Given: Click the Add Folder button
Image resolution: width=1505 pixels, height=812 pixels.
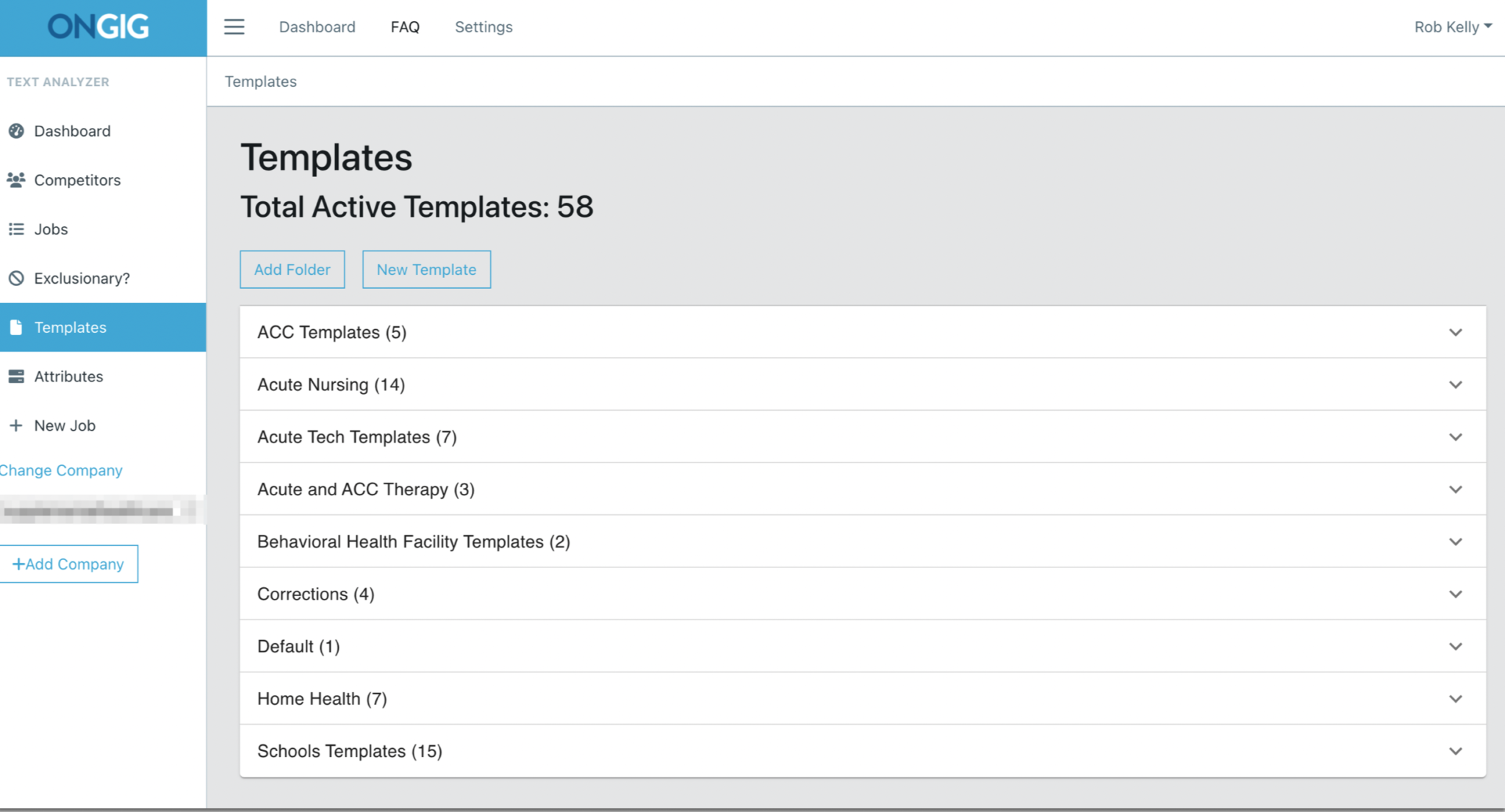Looking at the screenshot, I should pos(292,269).
